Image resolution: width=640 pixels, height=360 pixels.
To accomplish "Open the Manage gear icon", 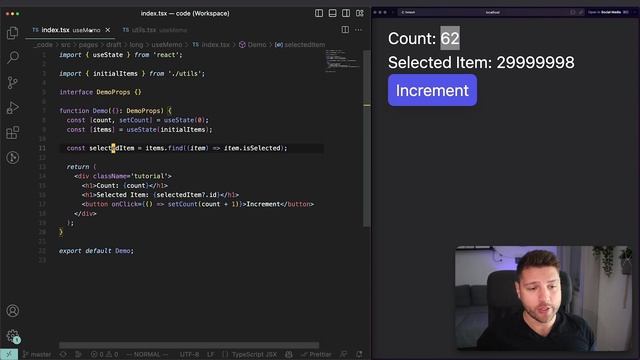I will pyautogui.click(x=13, y=336).
